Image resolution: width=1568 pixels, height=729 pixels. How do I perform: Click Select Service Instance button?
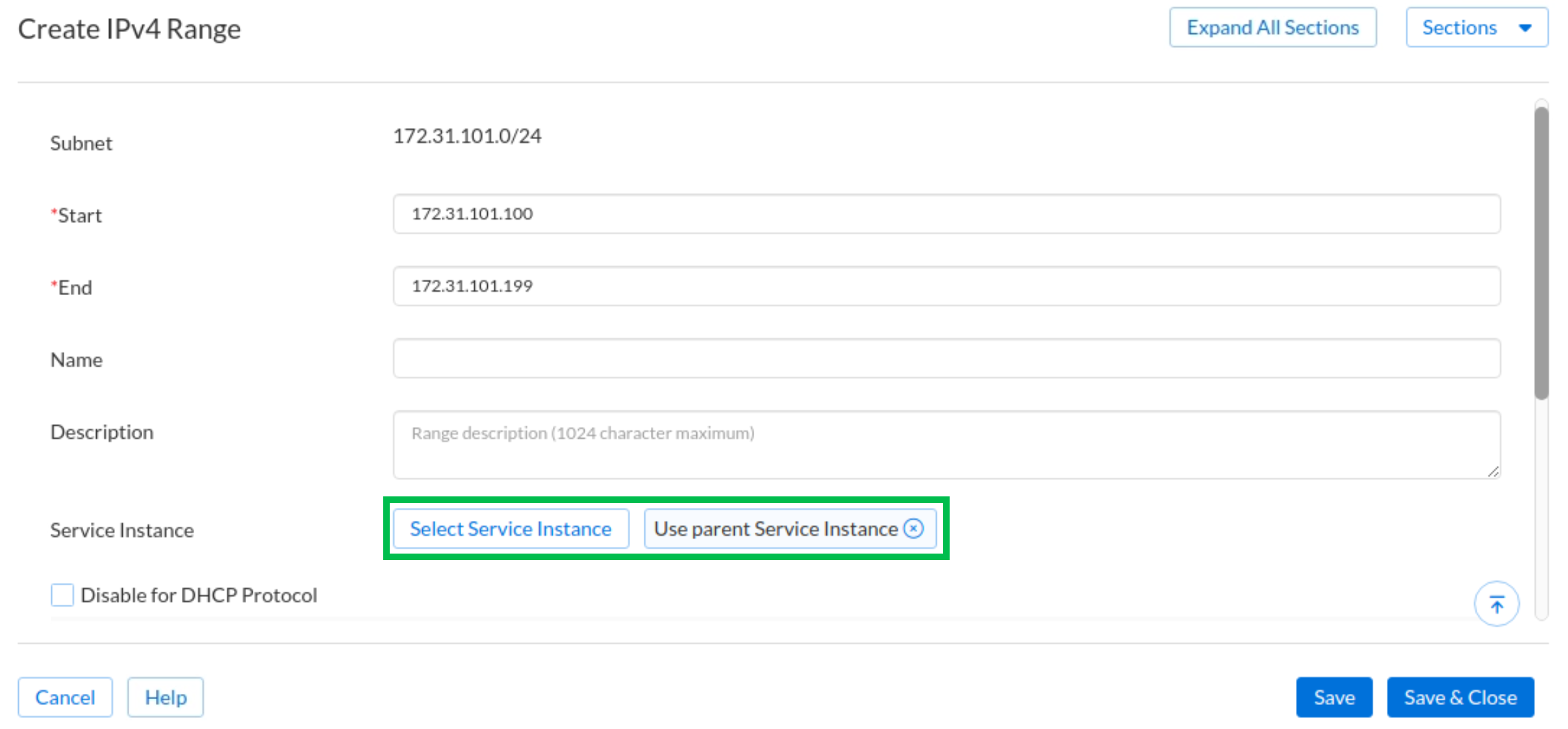pyautogui.click(x=511, y=528)
